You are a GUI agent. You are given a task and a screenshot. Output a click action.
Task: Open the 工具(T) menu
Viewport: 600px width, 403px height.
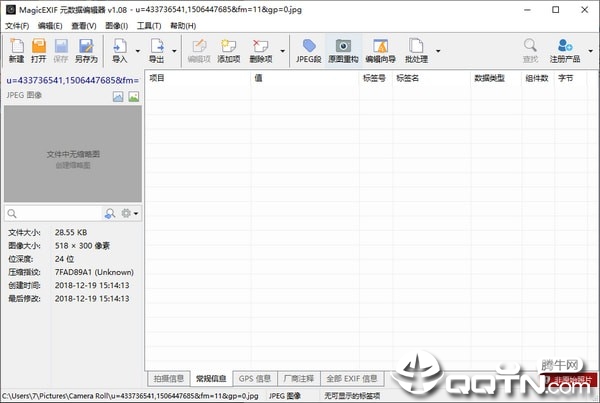click(x=149, y=26)
